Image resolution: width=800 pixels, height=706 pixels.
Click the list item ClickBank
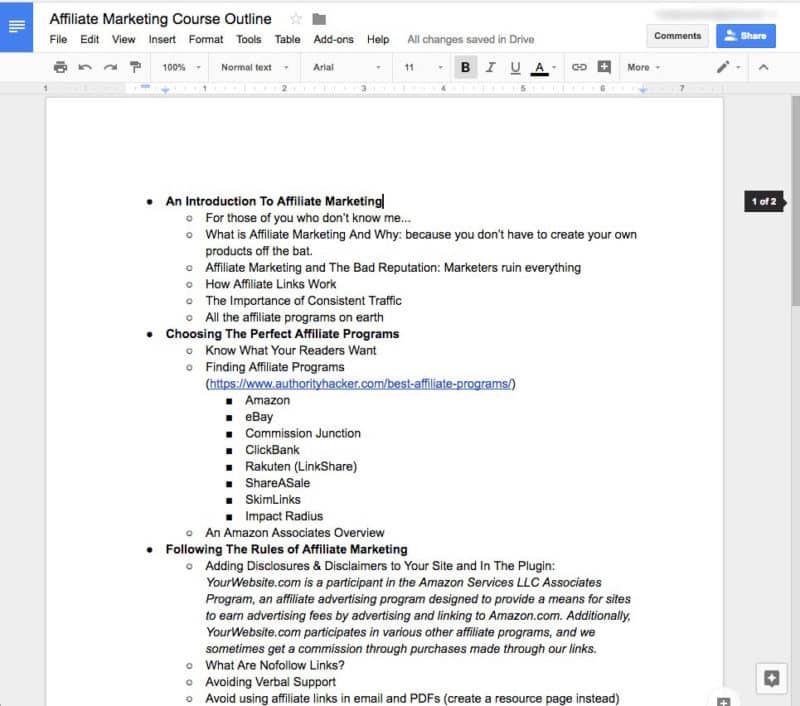tap(272, 450)
